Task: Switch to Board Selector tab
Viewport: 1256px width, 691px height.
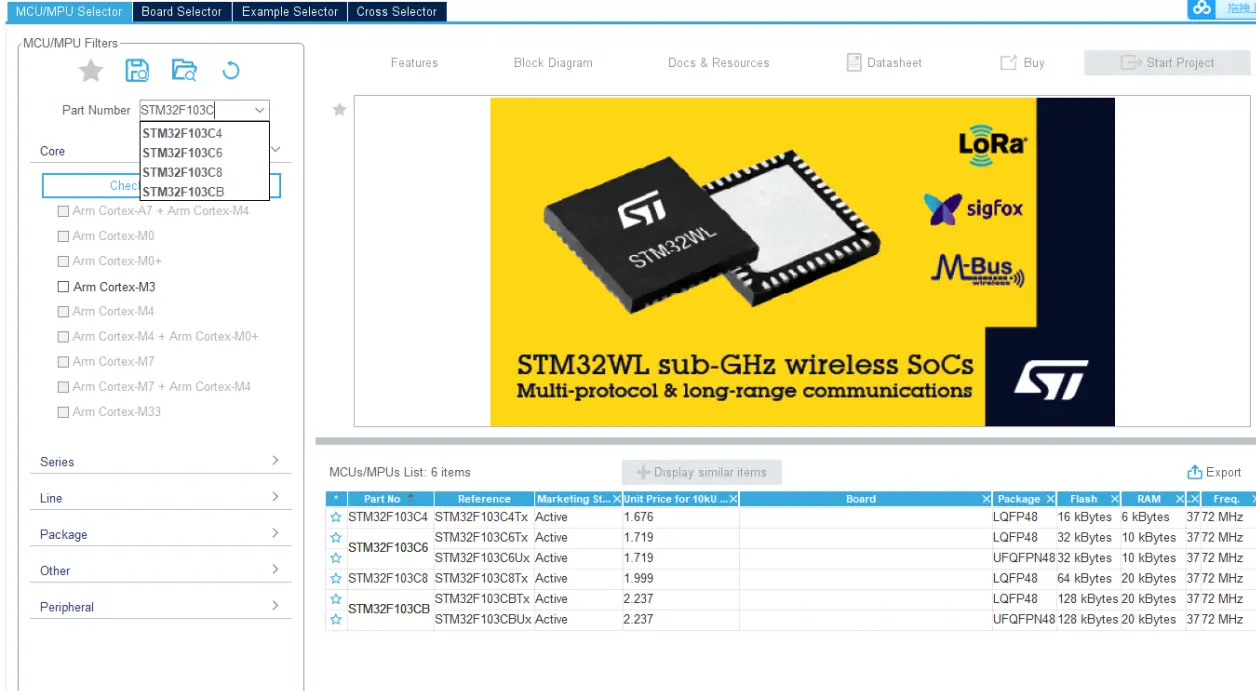Action: pyautogui.click(x=181, y=11)
